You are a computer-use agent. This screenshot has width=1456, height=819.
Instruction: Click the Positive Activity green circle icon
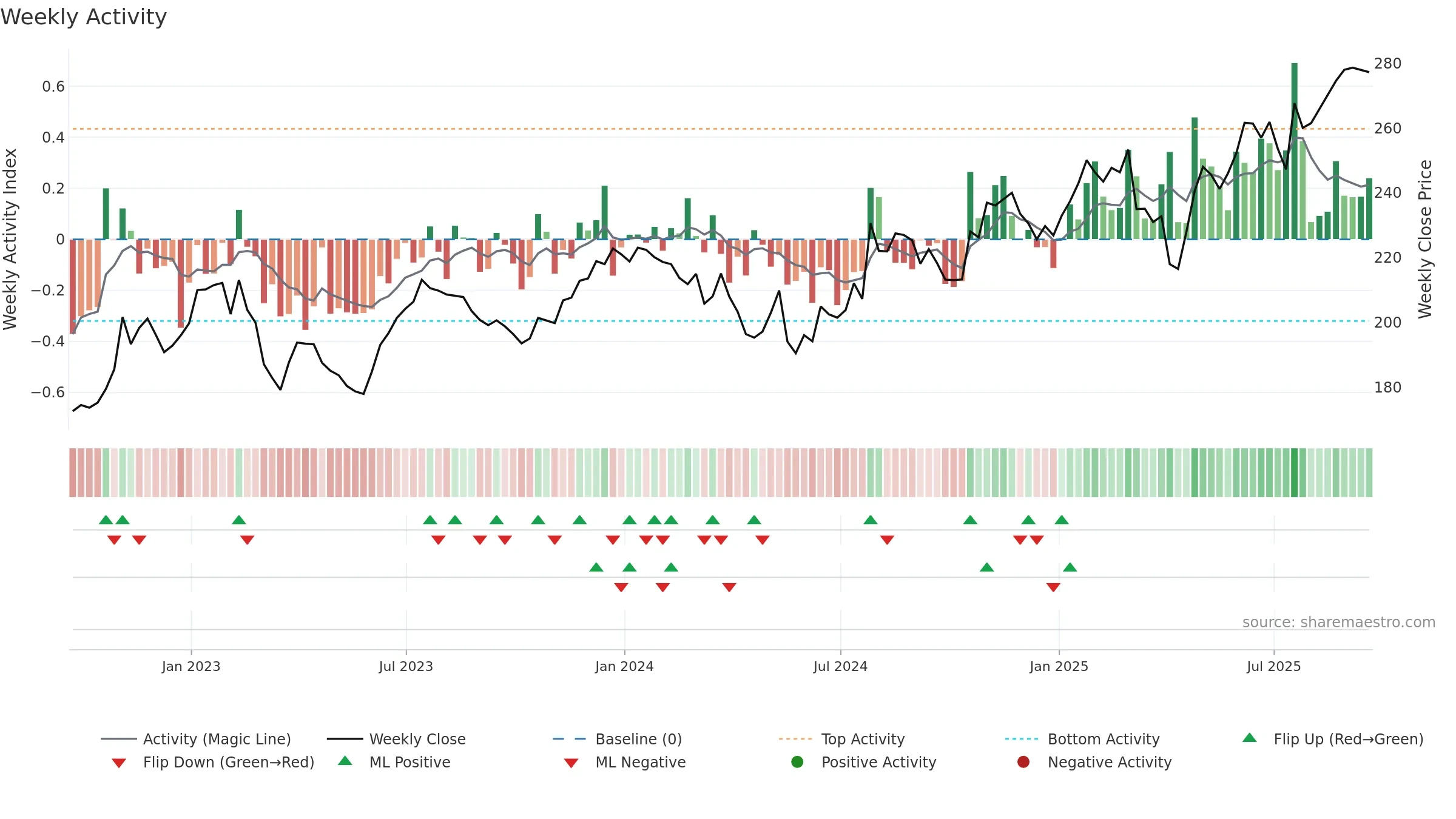coord(797,762)
